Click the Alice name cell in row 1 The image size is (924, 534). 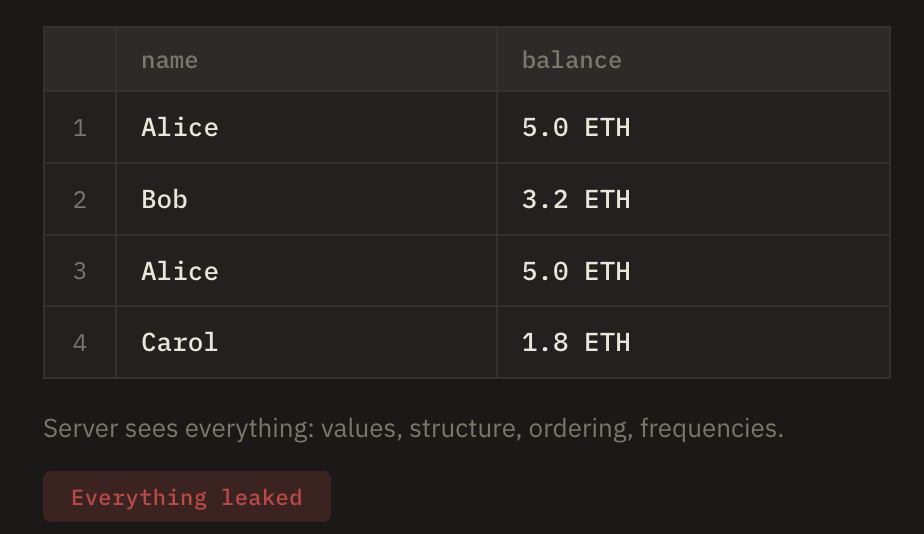[180, 128]
